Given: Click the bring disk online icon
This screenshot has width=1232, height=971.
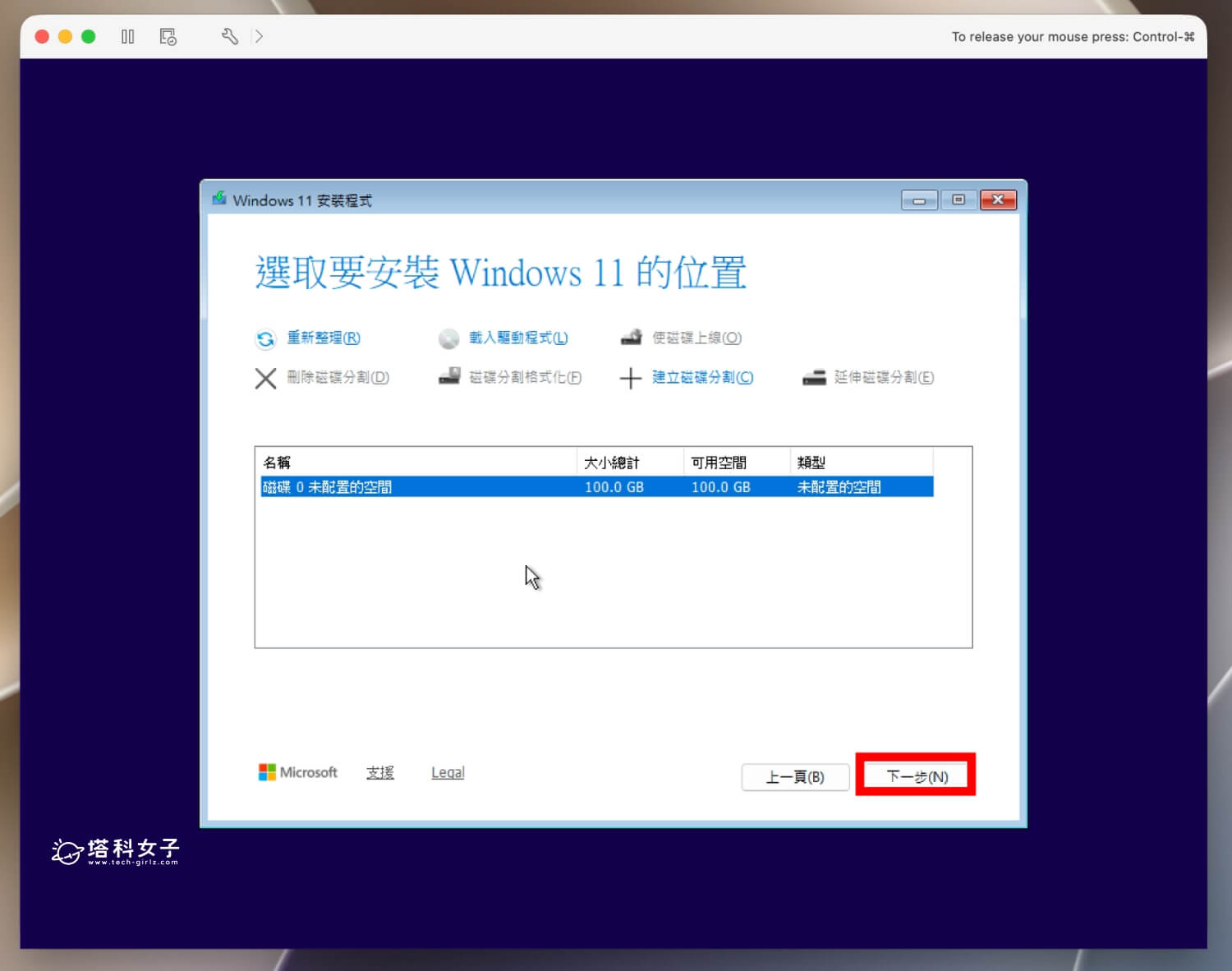Looking at the screenshot, I should point(631,338).
